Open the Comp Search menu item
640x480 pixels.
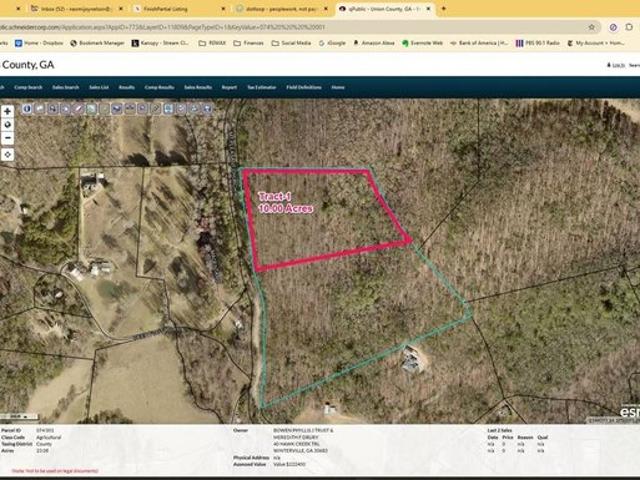tap(28, 87)
